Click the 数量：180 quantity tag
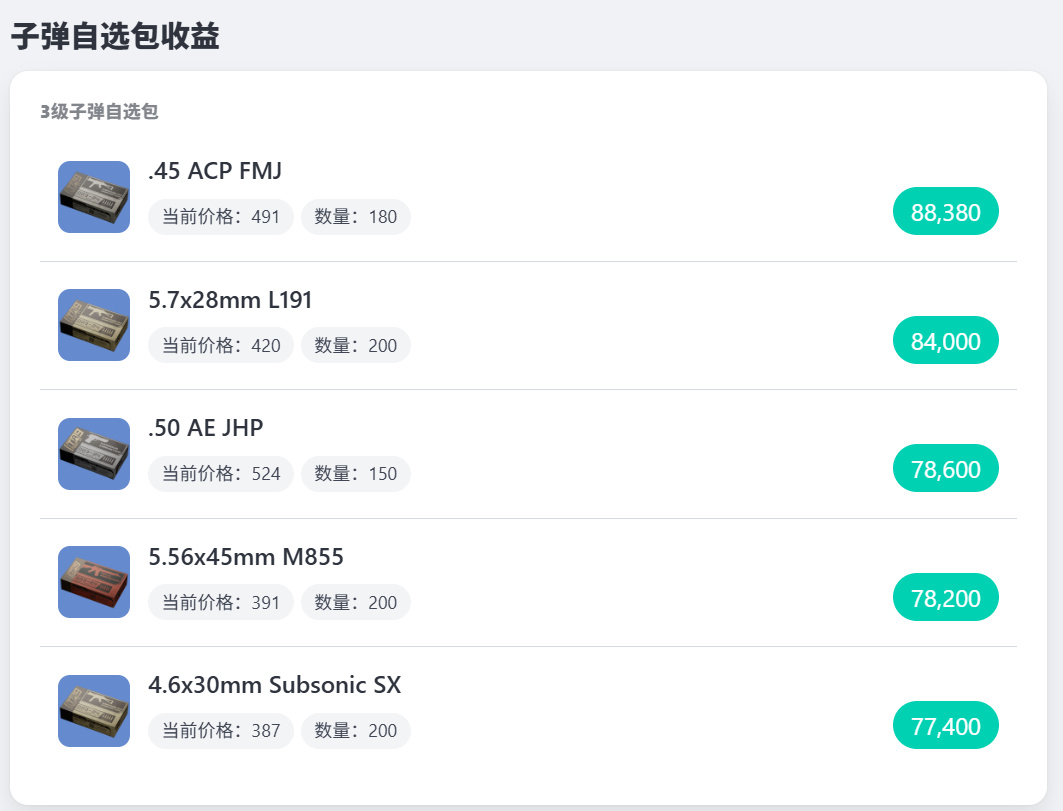 click(355, 217)
